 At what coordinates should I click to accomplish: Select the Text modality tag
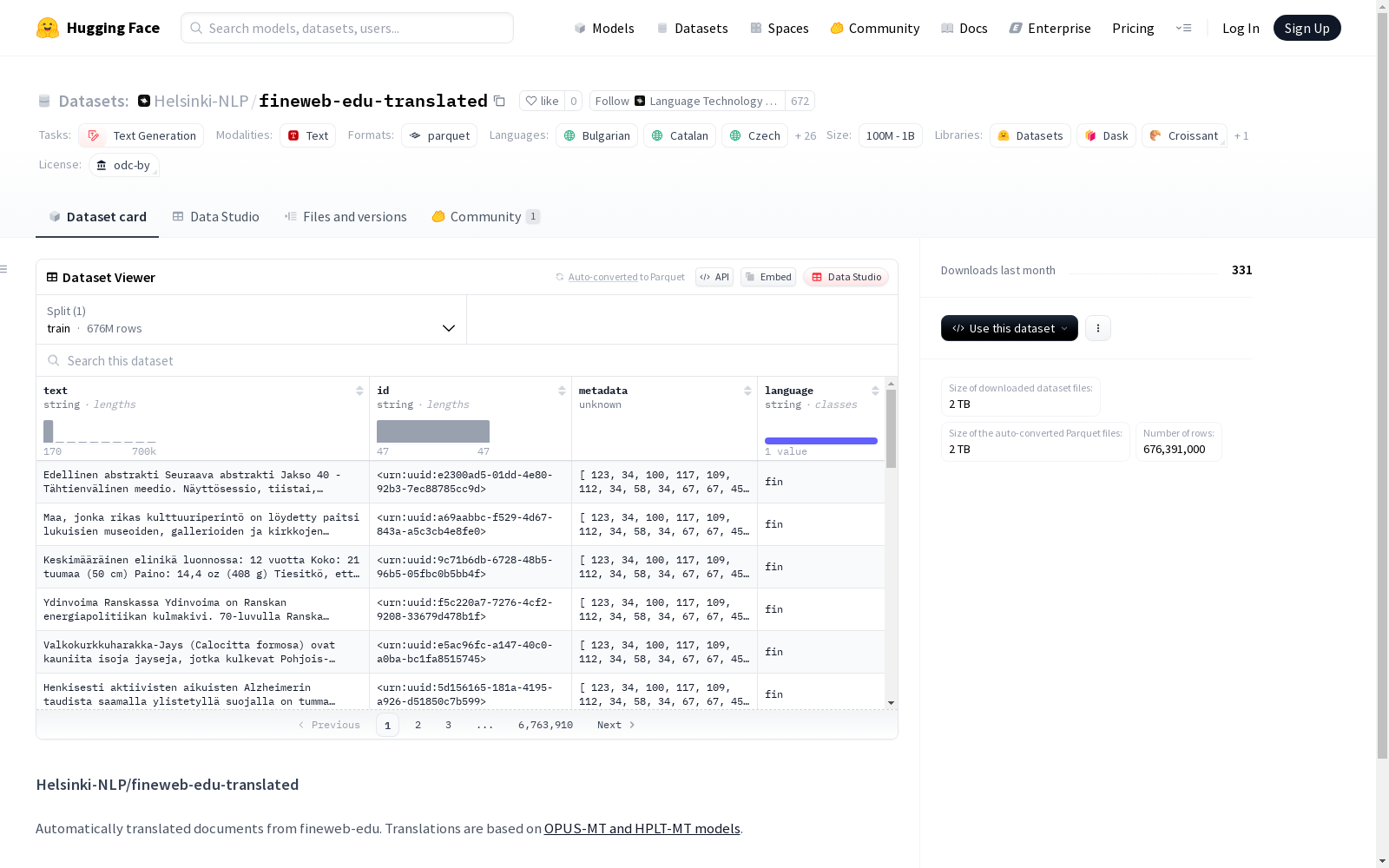[x=307, y=135]
